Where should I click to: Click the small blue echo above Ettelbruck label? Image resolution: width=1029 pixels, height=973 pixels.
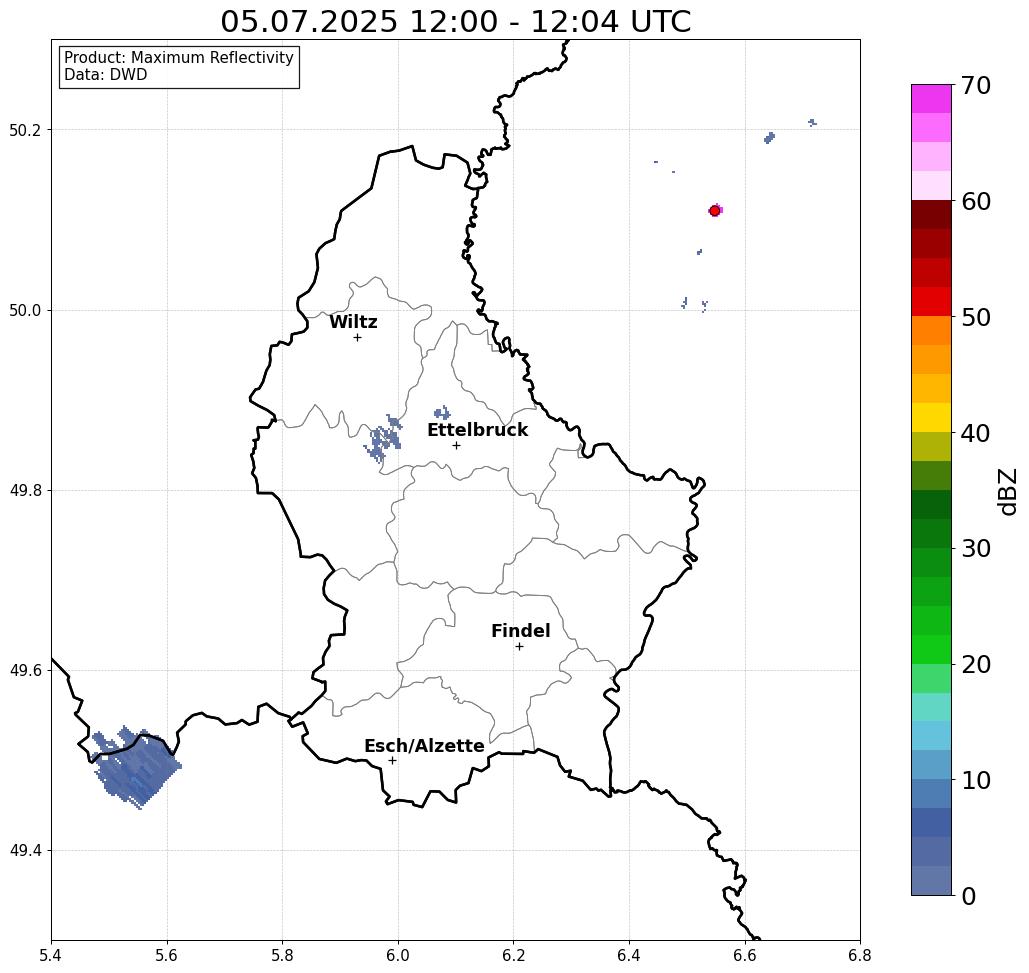click(x=442, y=413)
